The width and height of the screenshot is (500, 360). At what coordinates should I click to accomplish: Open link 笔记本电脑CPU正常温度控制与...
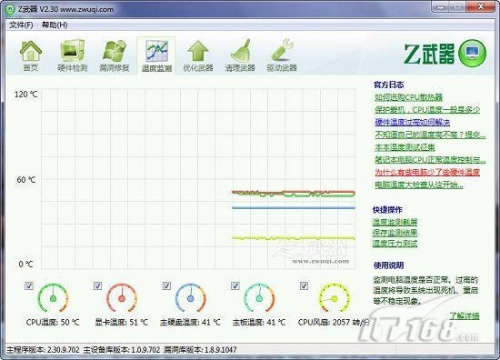(430, 160)
